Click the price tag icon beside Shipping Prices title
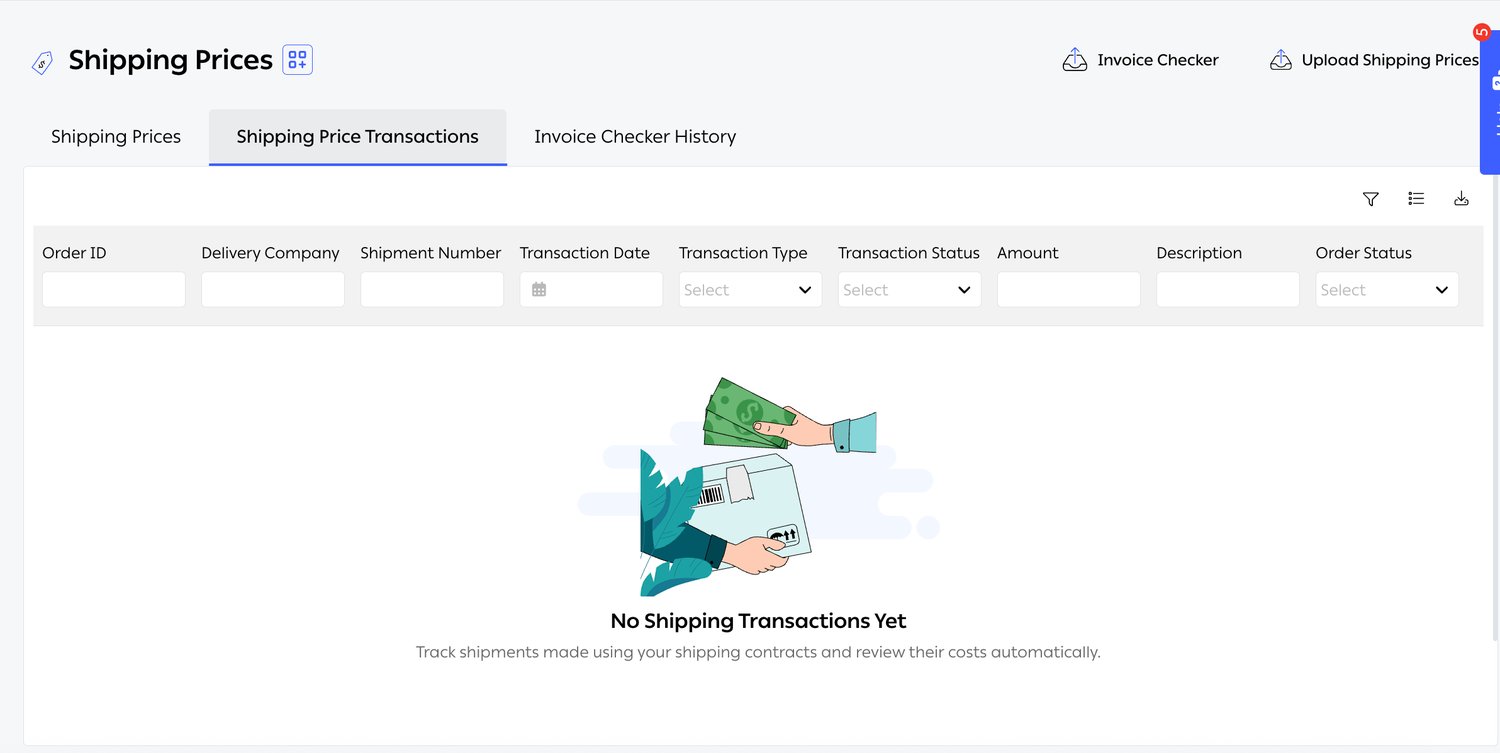The image size is (1500, 753). (42, 63)
